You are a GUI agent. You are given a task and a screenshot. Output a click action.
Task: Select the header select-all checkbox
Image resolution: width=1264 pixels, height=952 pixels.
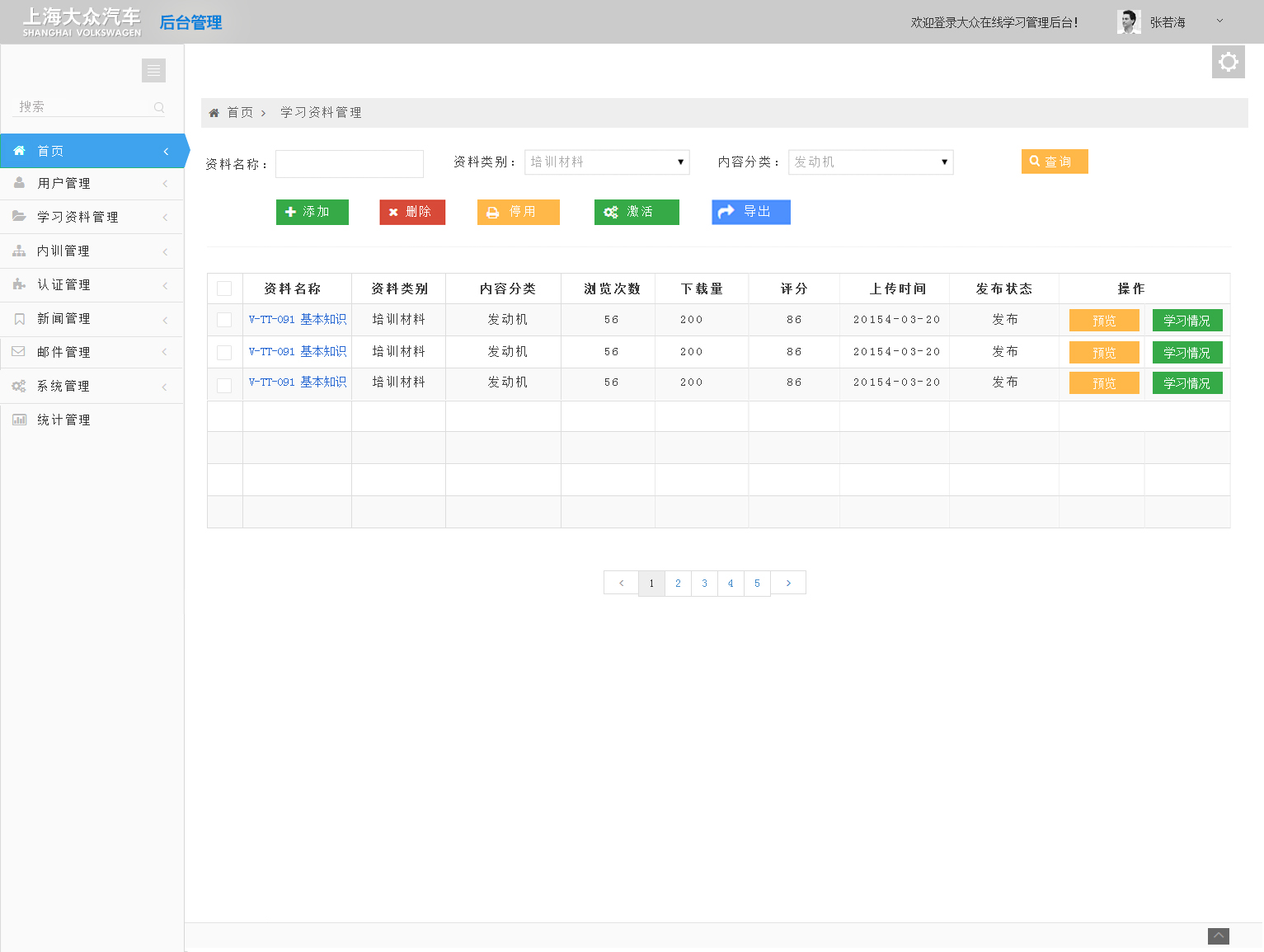tap(224, 288)
